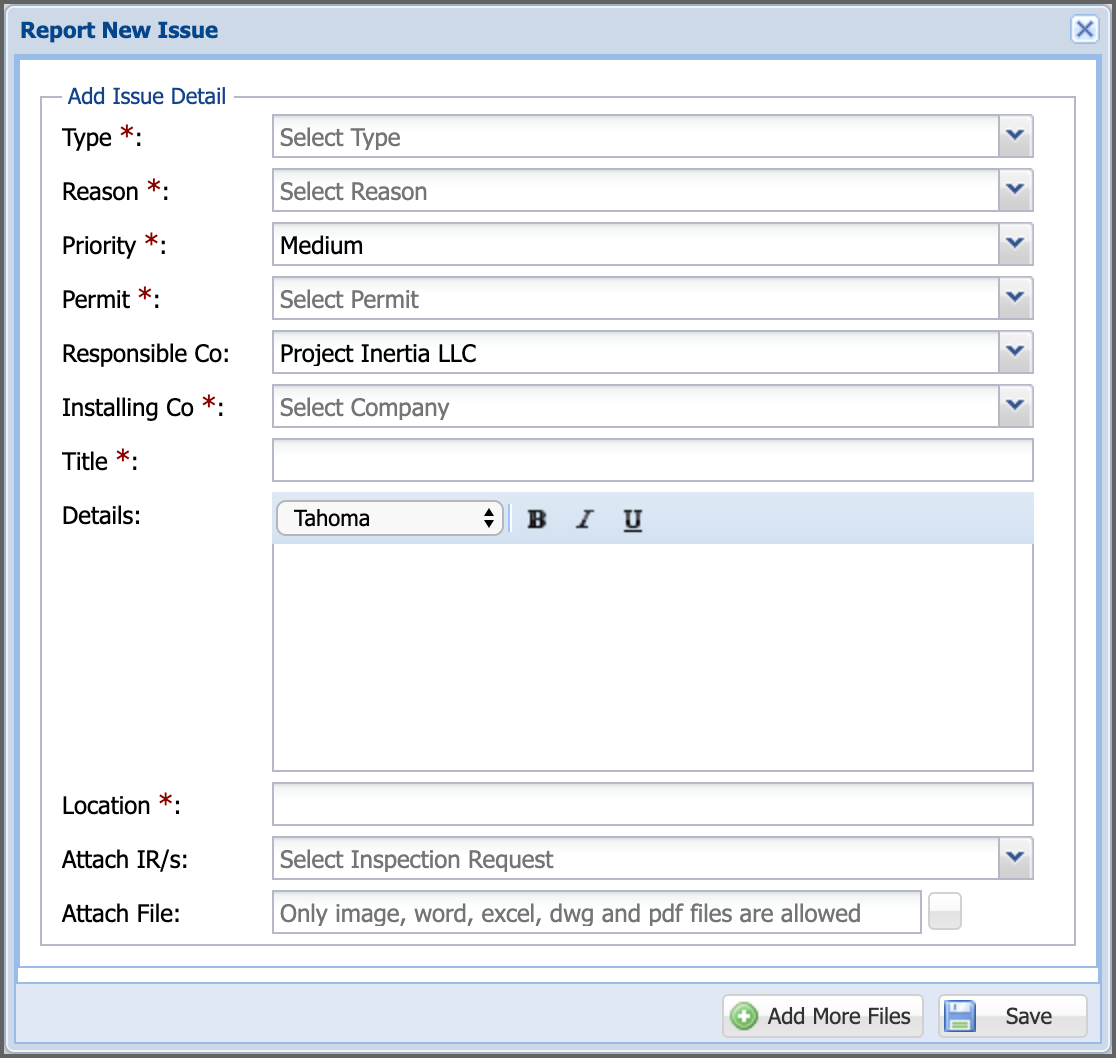Apply bold formatting in the Details editor
The height and width of the screenshot is (1058, 1116).
click(x=537, y=519)
